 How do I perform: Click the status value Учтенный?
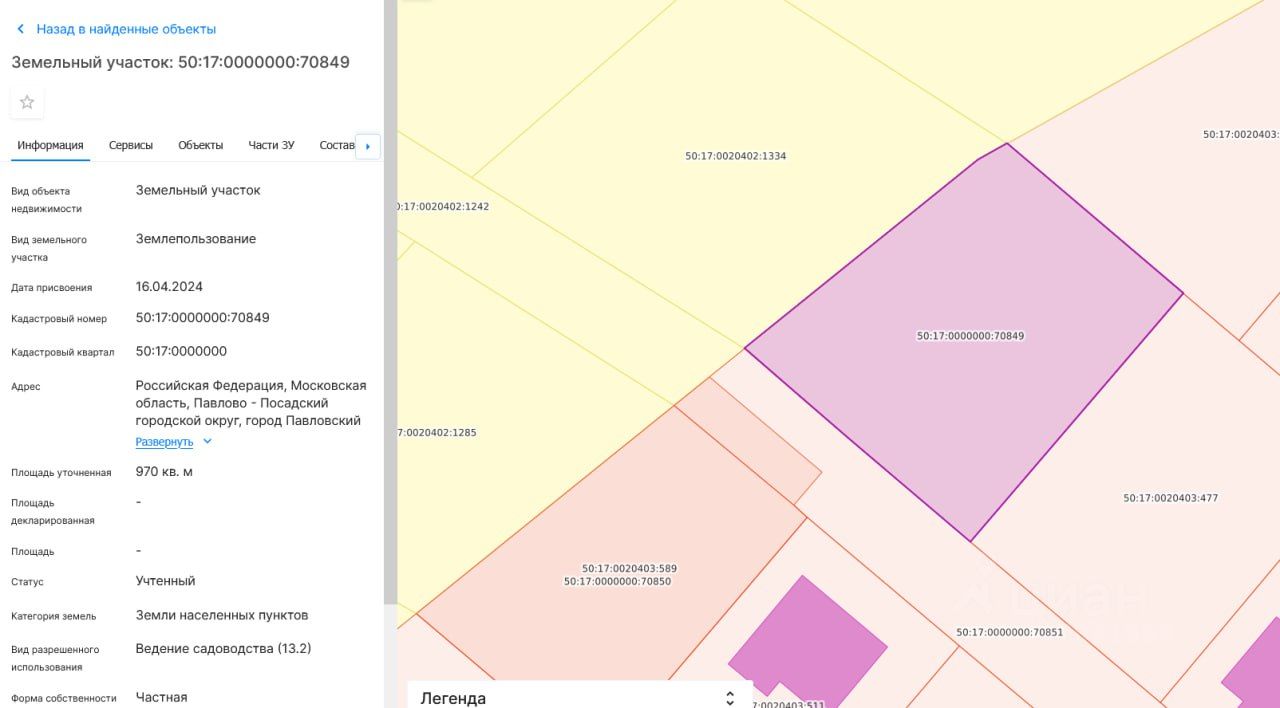coord(165,581)
